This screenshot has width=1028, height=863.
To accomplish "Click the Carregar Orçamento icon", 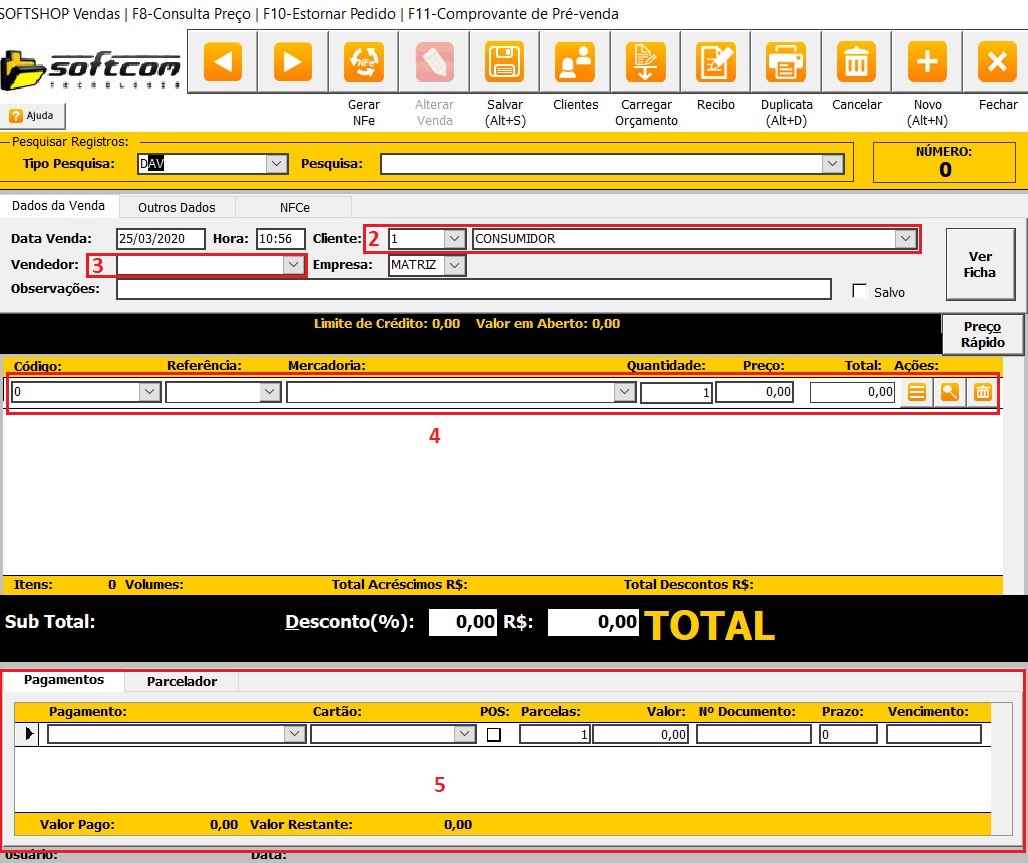I will tap(646, 63).
